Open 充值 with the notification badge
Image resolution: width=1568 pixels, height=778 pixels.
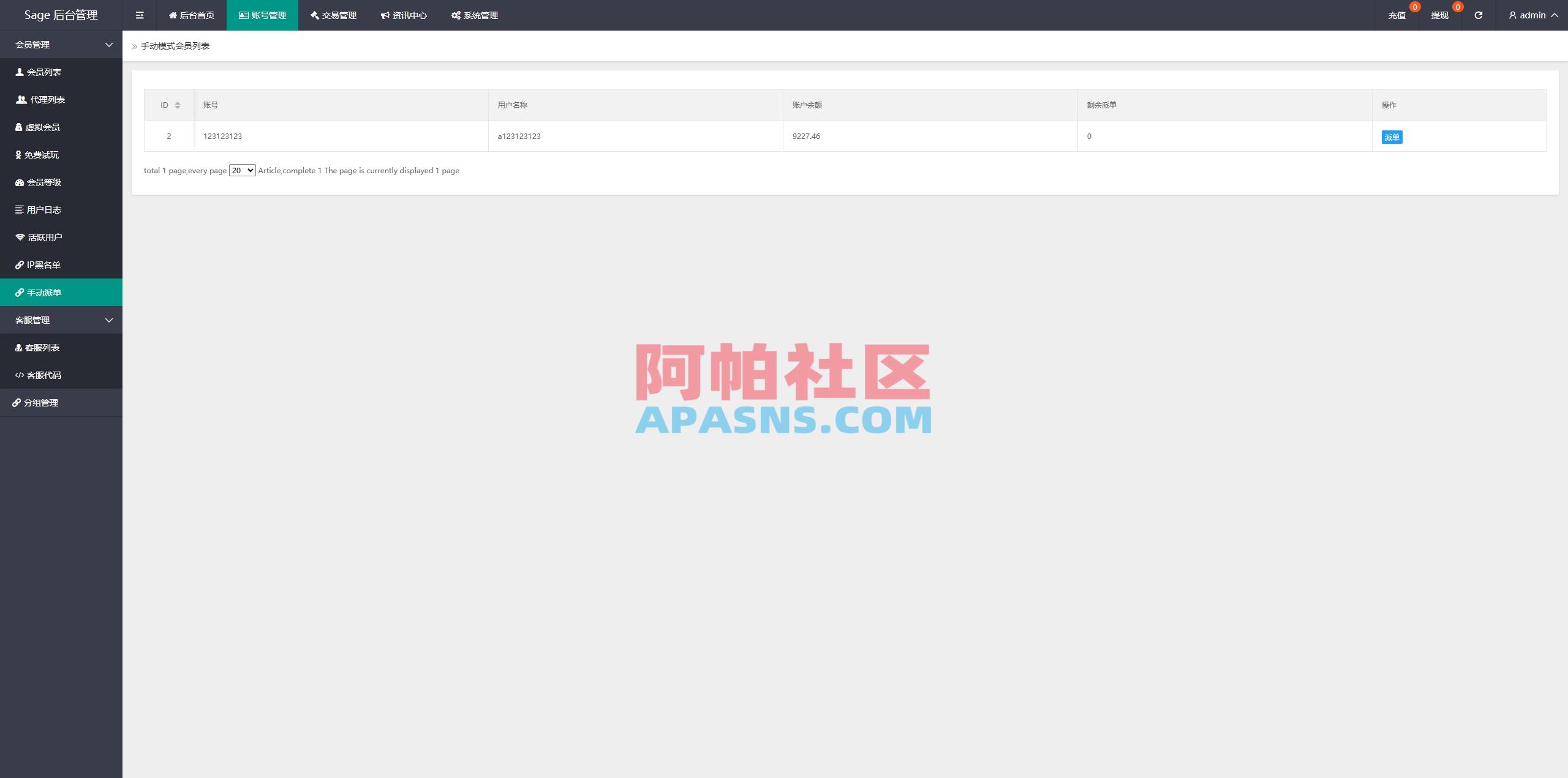(x=1397, y=15)
